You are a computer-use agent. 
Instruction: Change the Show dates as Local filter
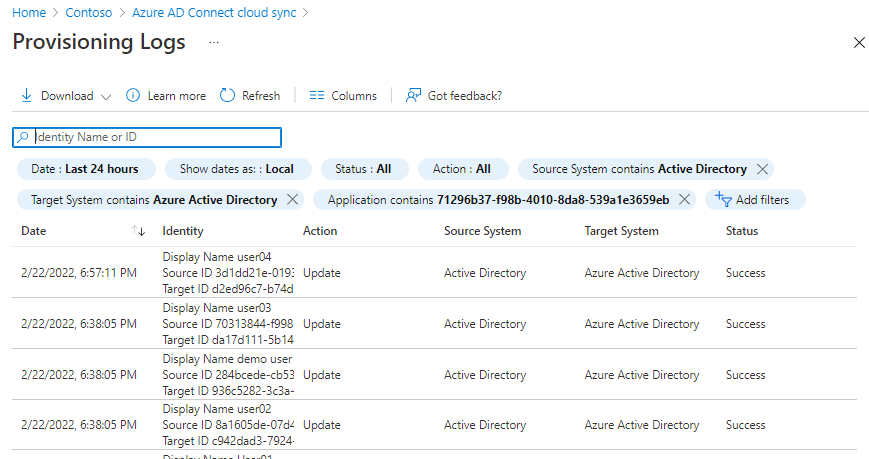pos(237,169)
